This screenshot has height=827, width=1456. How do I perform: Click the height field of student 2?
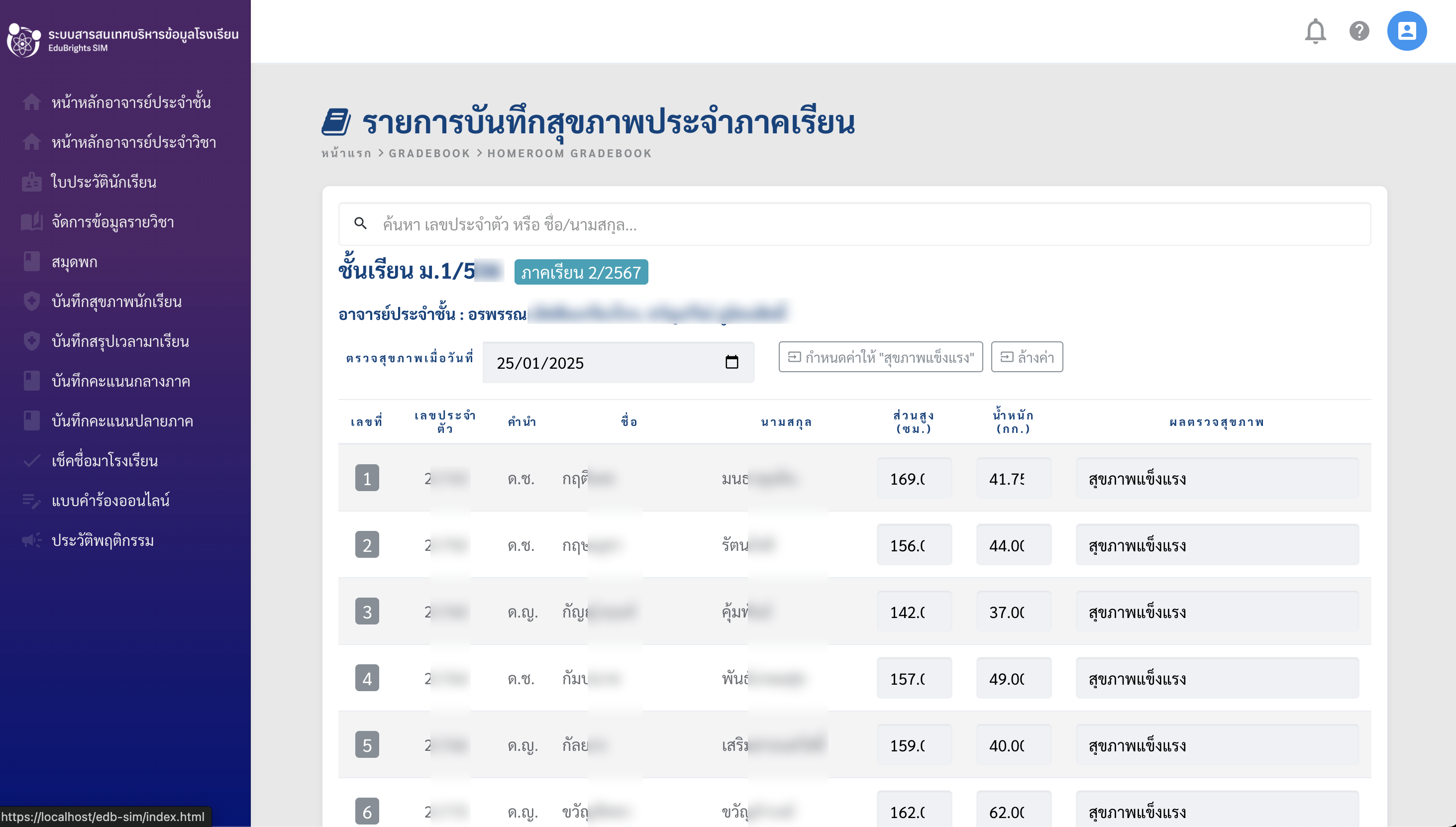click(913, 545)
